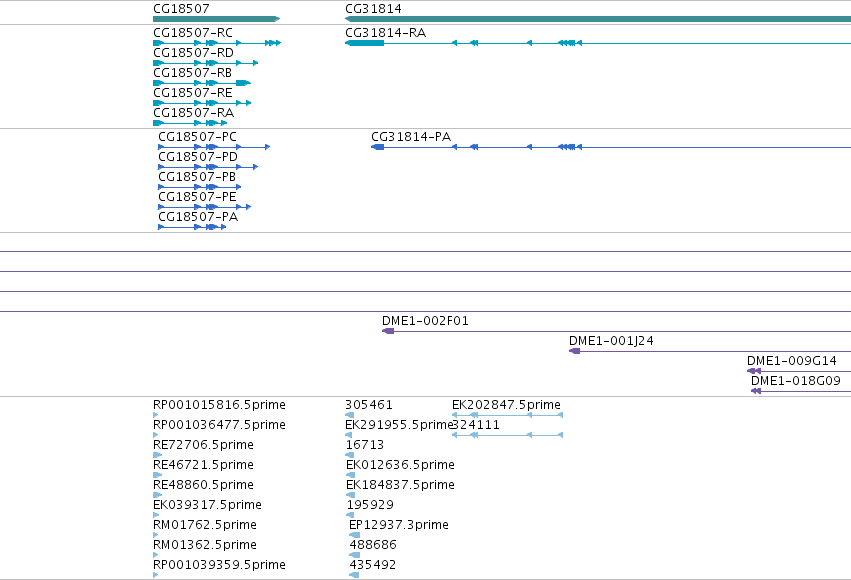Click the CG18507-PC protein glyph track
The width and height of the screenshot is (851, 580).
tap(214, 147)
